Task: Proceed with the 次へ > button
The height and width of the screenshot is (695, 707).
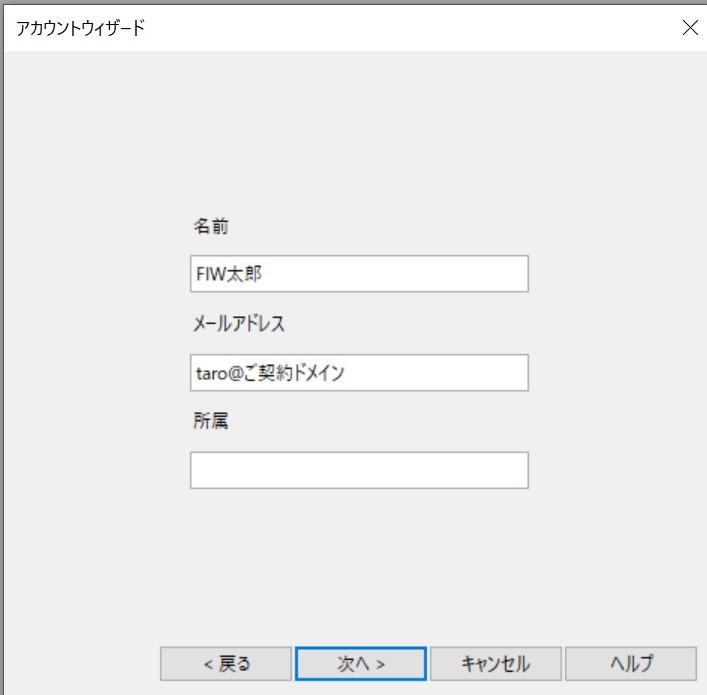Action: [361, 663]
